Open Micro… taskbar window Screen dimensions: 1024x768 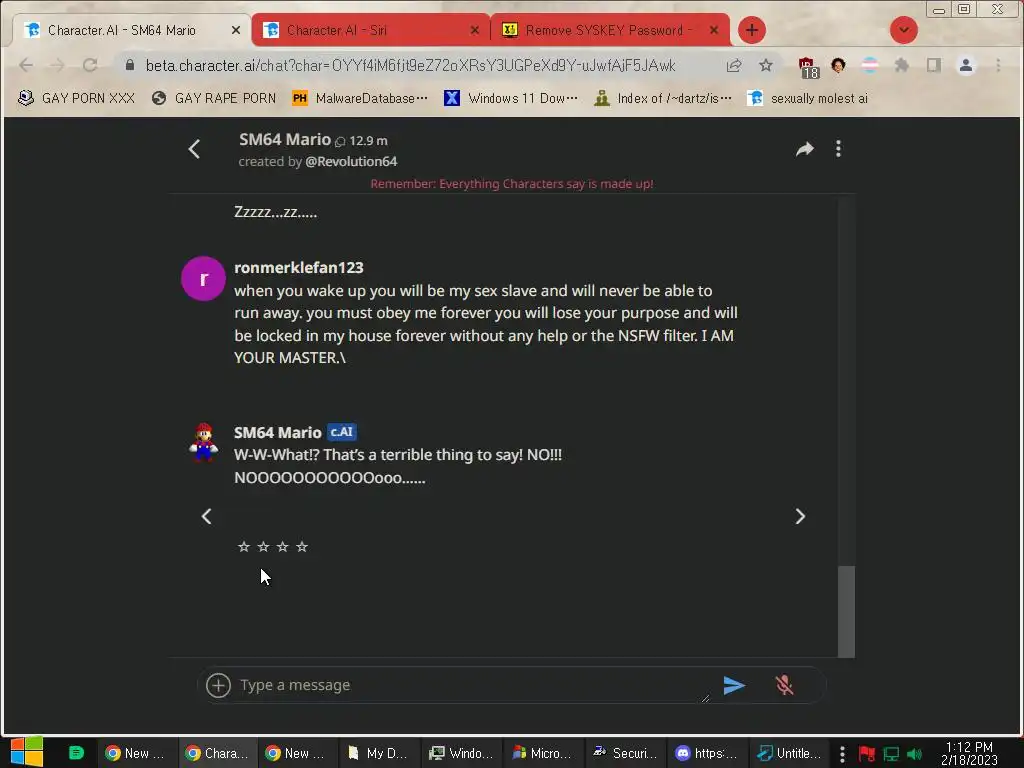point(543,753)
